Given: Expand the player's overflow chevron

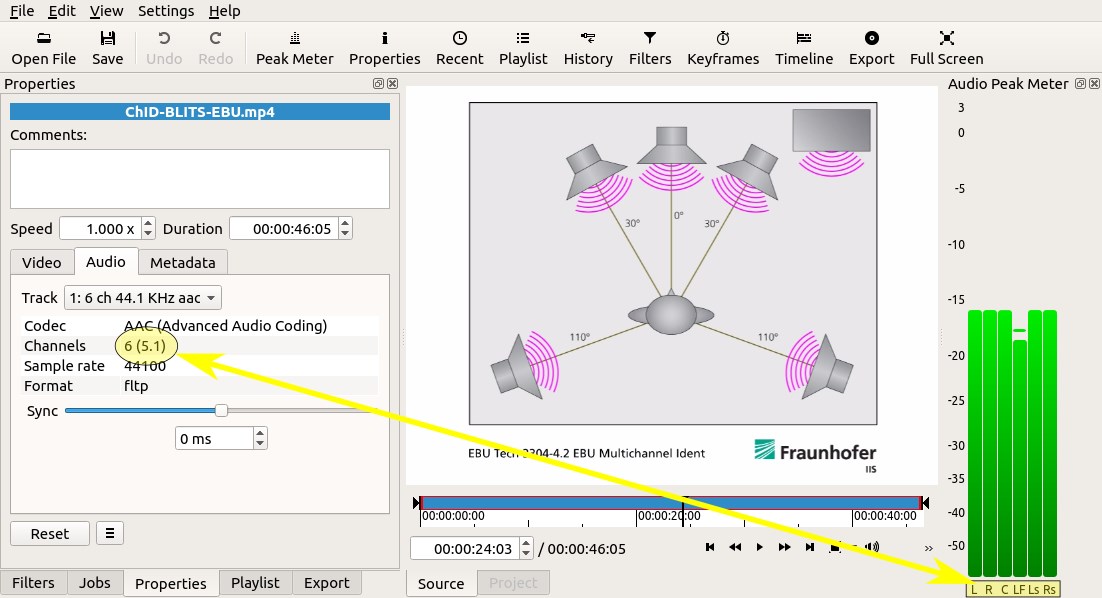Looking at the screenshot, I should click(x=928, y=548).
